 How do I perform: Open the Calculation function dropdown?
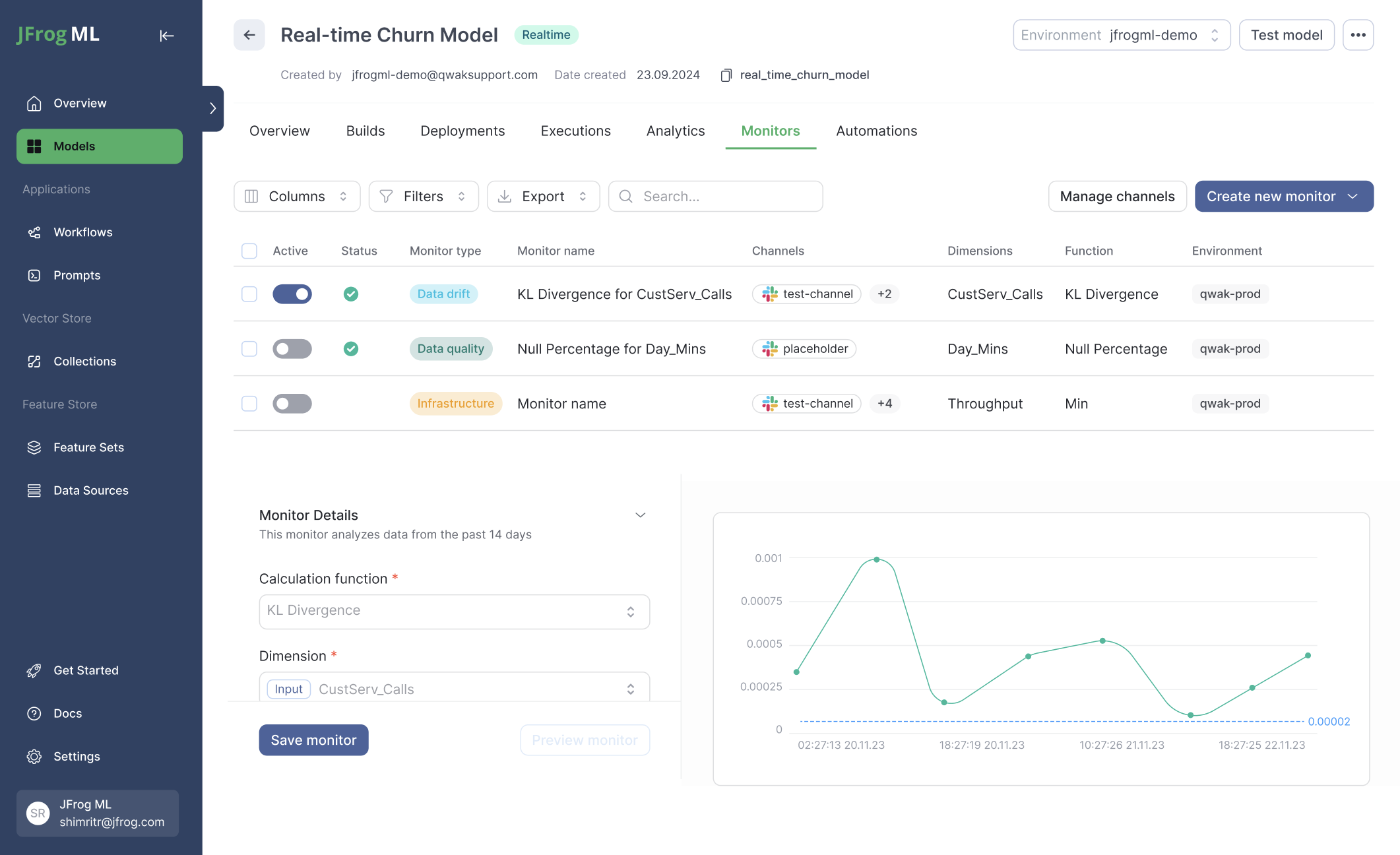[x=454, y=612]
